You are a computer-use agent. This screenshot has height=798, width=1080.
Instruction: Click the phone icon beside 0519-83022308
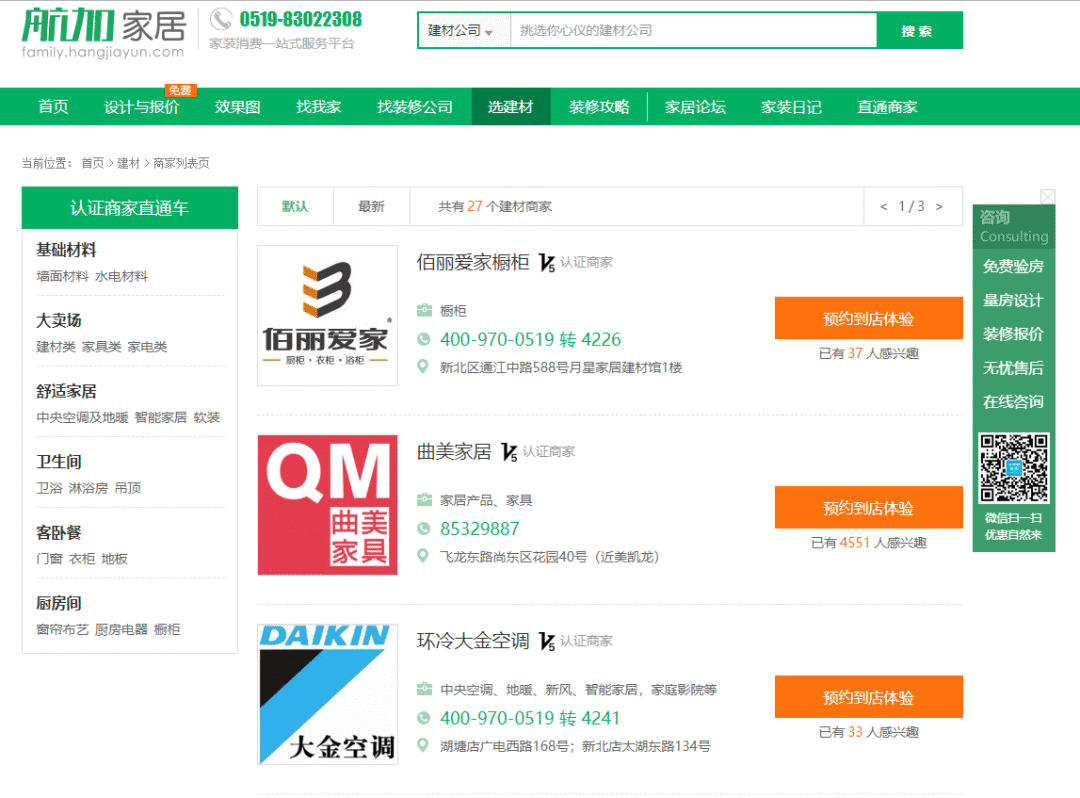221,19
